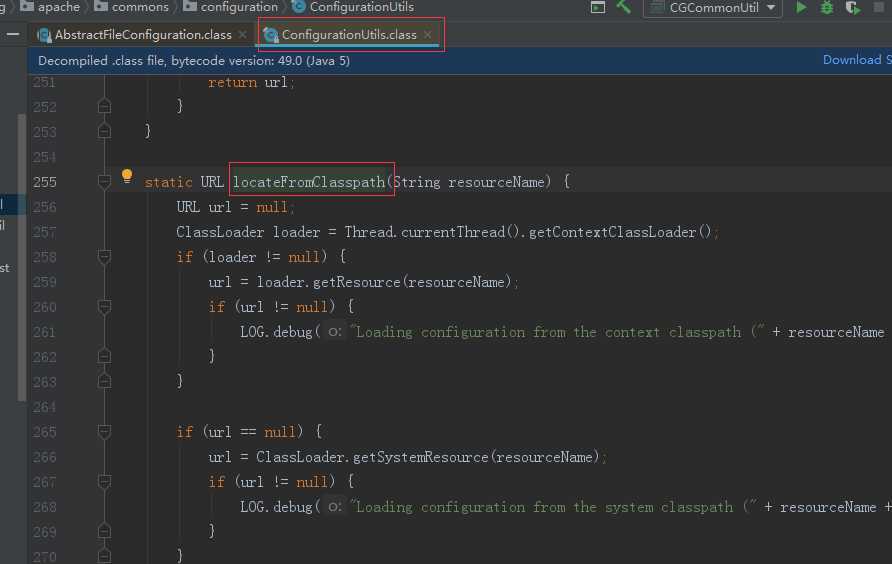Switch to AbstractFileConfiguration.class tab
Image resolution: width=892 pixels, height=564 pixels.
click(x=142, y=35)
